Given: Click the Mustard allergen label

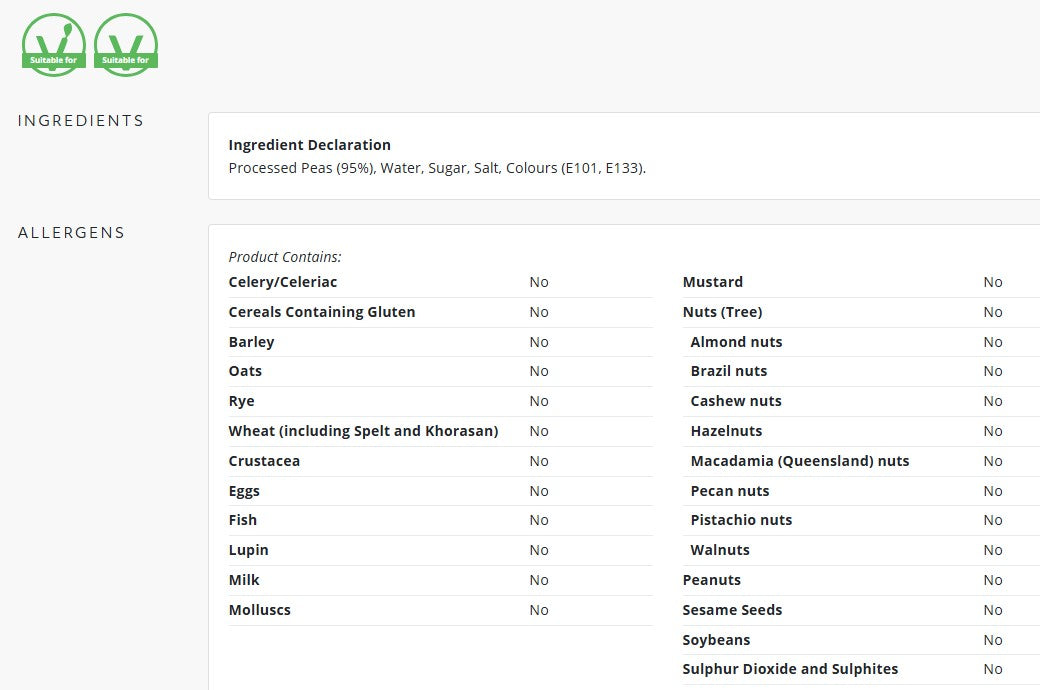Looking at the screenshot, I should 712,282.
